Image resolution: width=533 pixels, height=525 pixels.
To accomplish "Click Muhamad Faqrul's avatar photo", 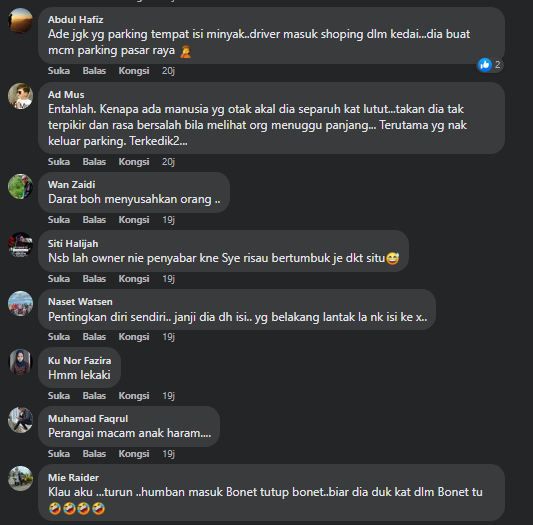I will click(20, 420).
